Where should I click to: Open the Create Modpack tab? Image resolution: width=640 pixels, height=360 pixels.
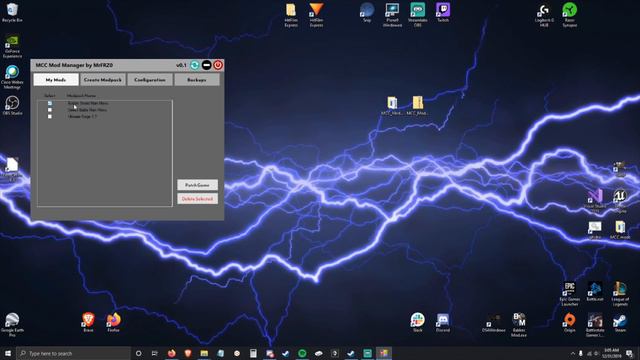tap(103, 80)
